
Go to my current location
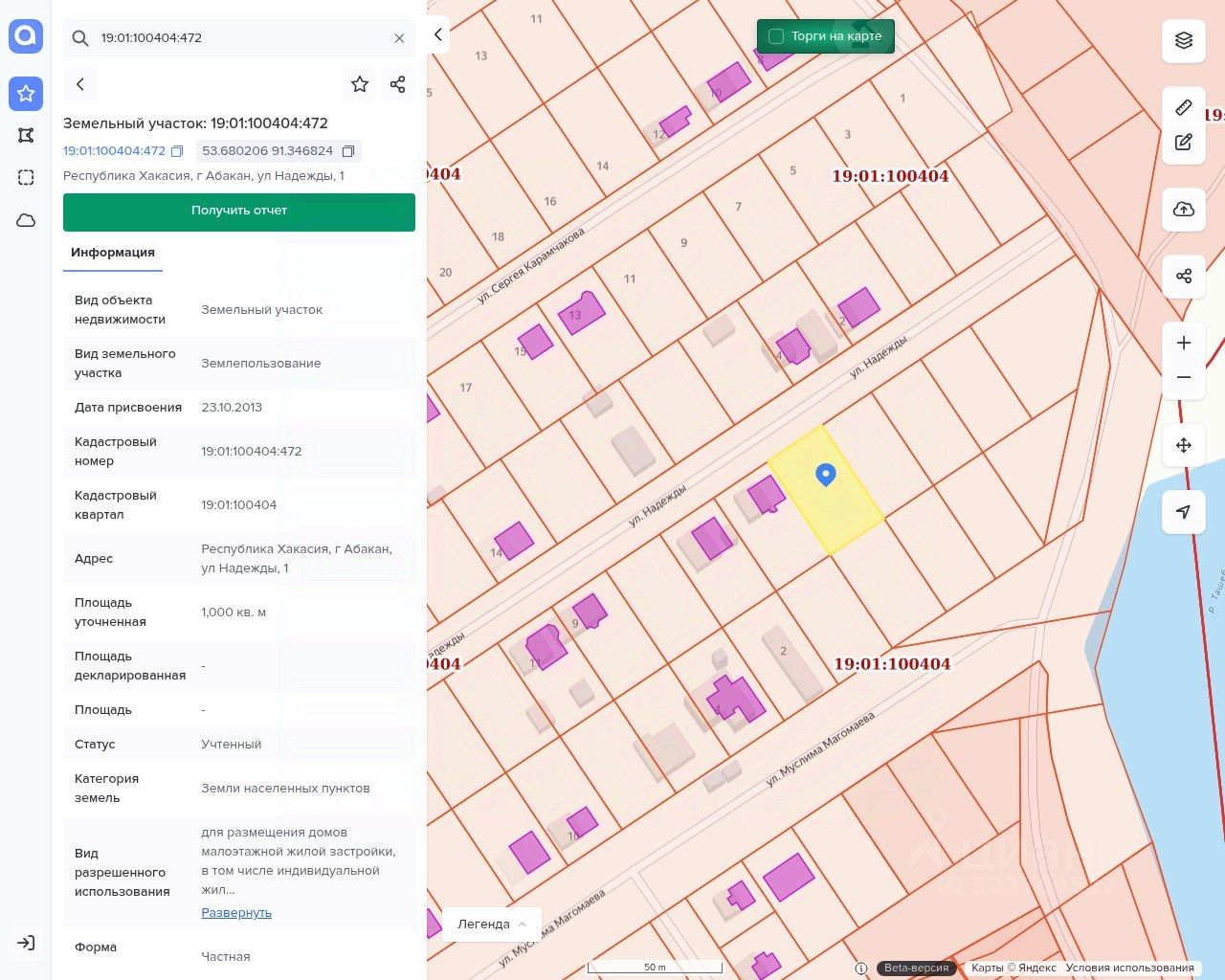click(1184, 512)
